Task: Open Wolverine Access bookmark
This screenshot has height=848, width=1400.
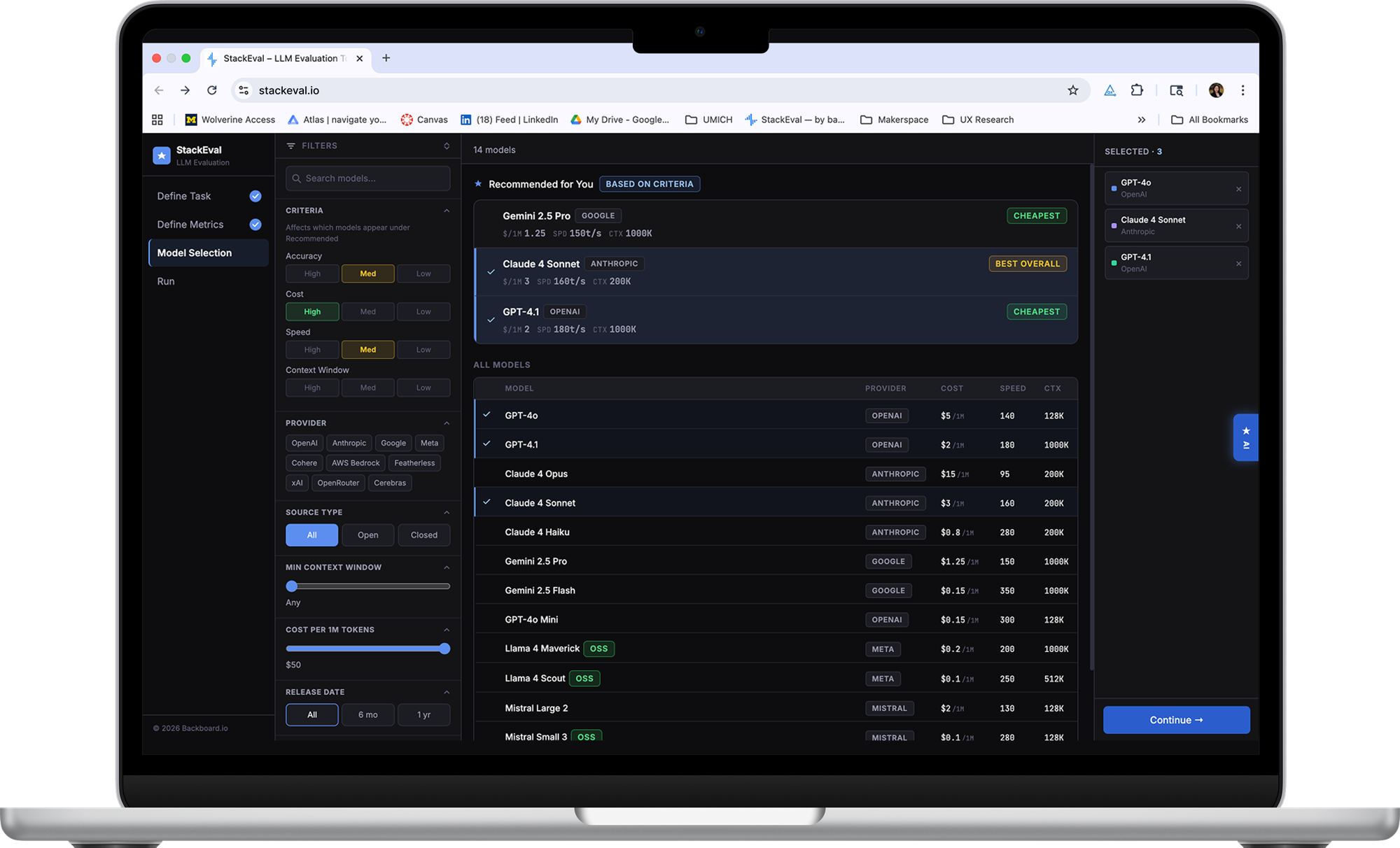Action: pos(230,120)
